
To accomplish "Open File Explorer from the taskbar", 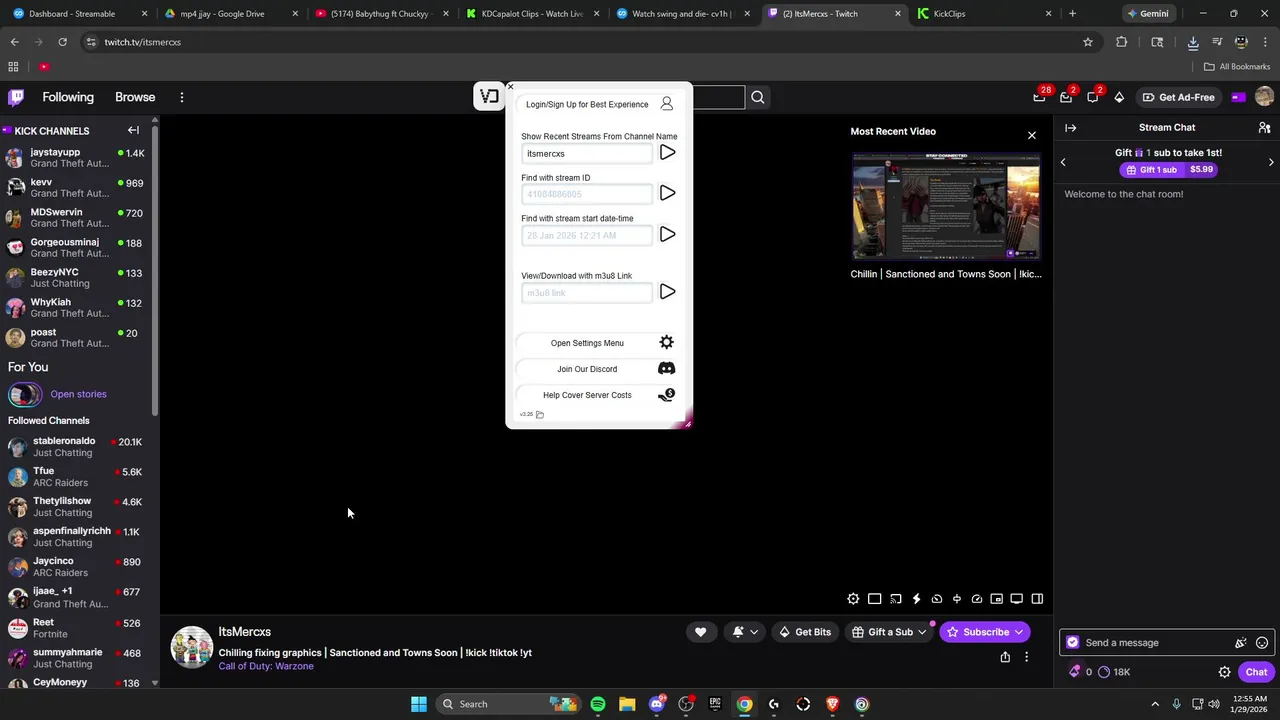I will (627, 704).
